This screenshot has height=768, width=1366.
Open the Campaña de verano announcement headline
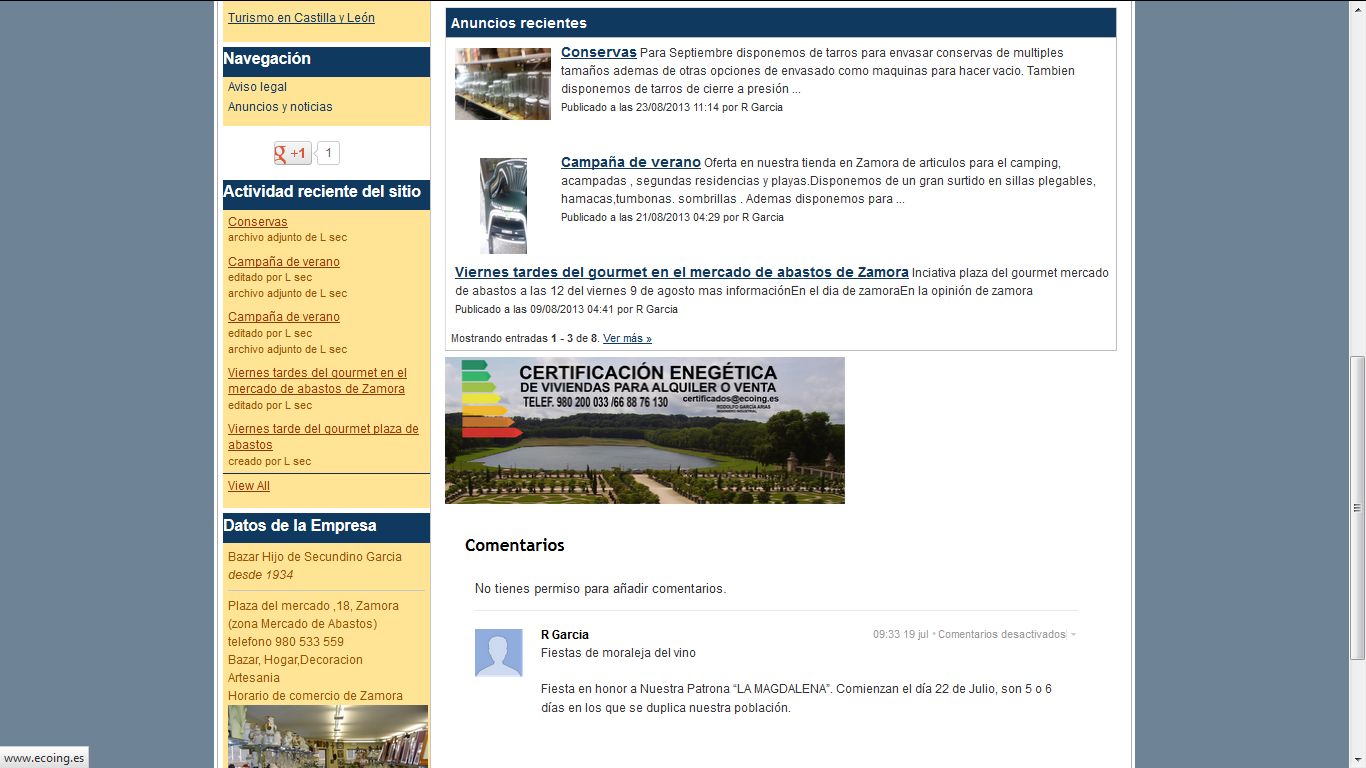pyautogui.click(x=630, y=162)
